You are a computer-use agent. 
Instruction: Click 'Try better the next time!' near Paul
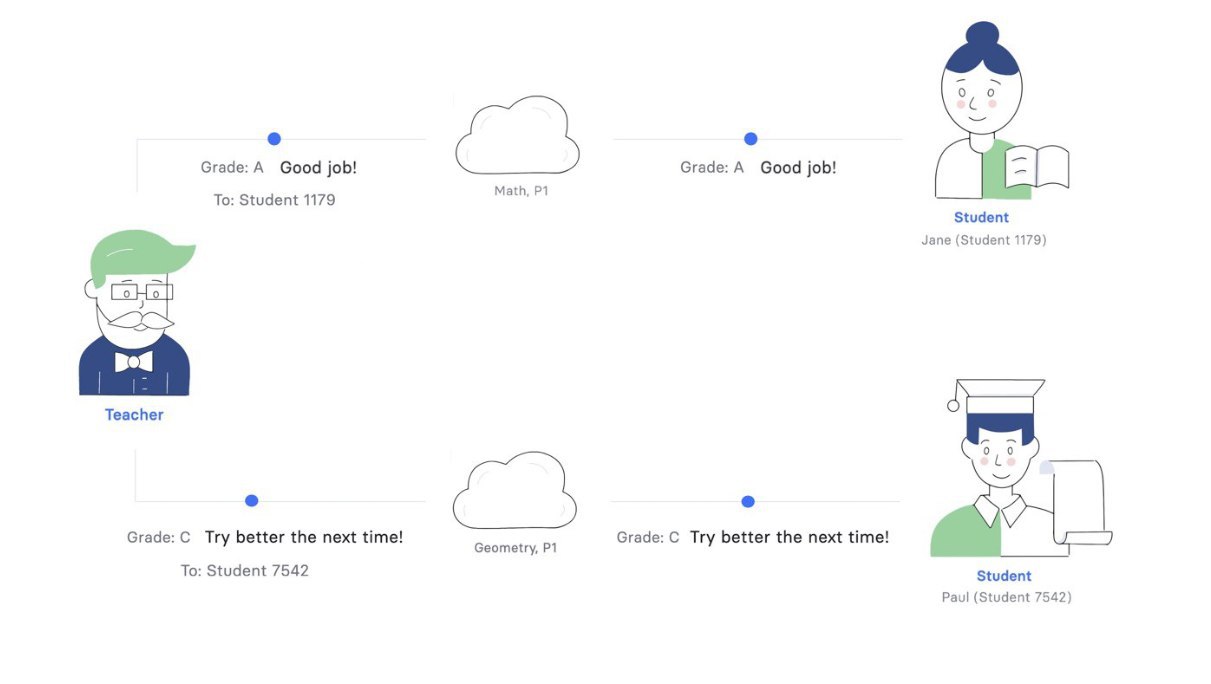789,537
